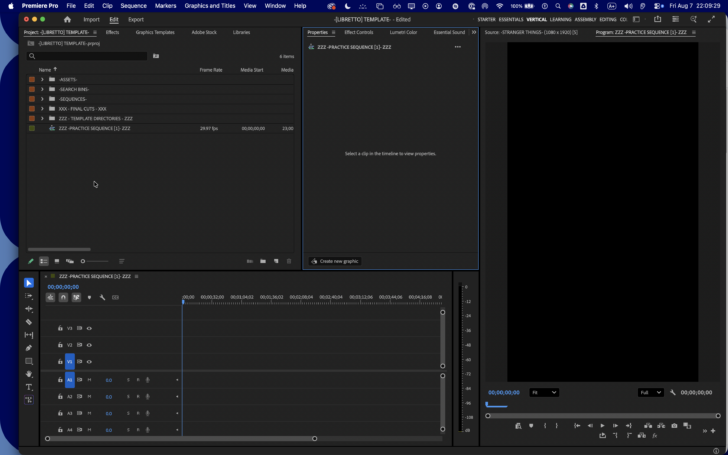Screen dimensions: 728x455
Task: Open the Sequence menu
Action: coord(134,6)
